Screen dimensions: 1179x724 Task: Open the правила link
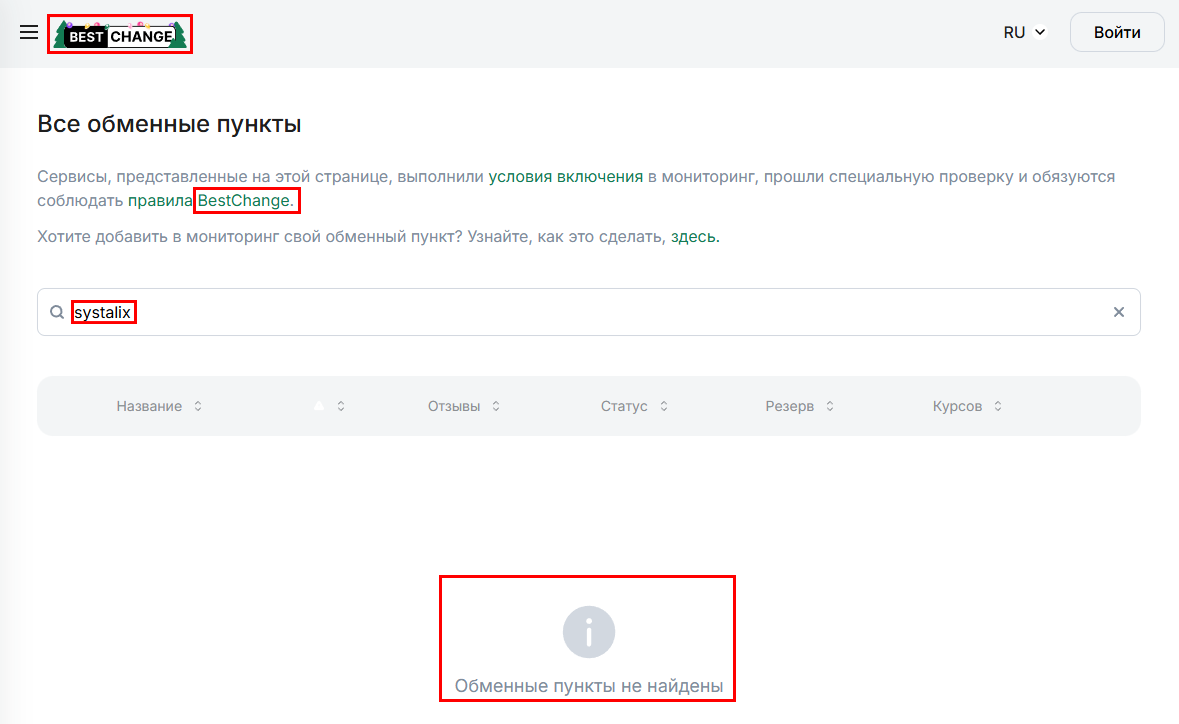(160, 200)
